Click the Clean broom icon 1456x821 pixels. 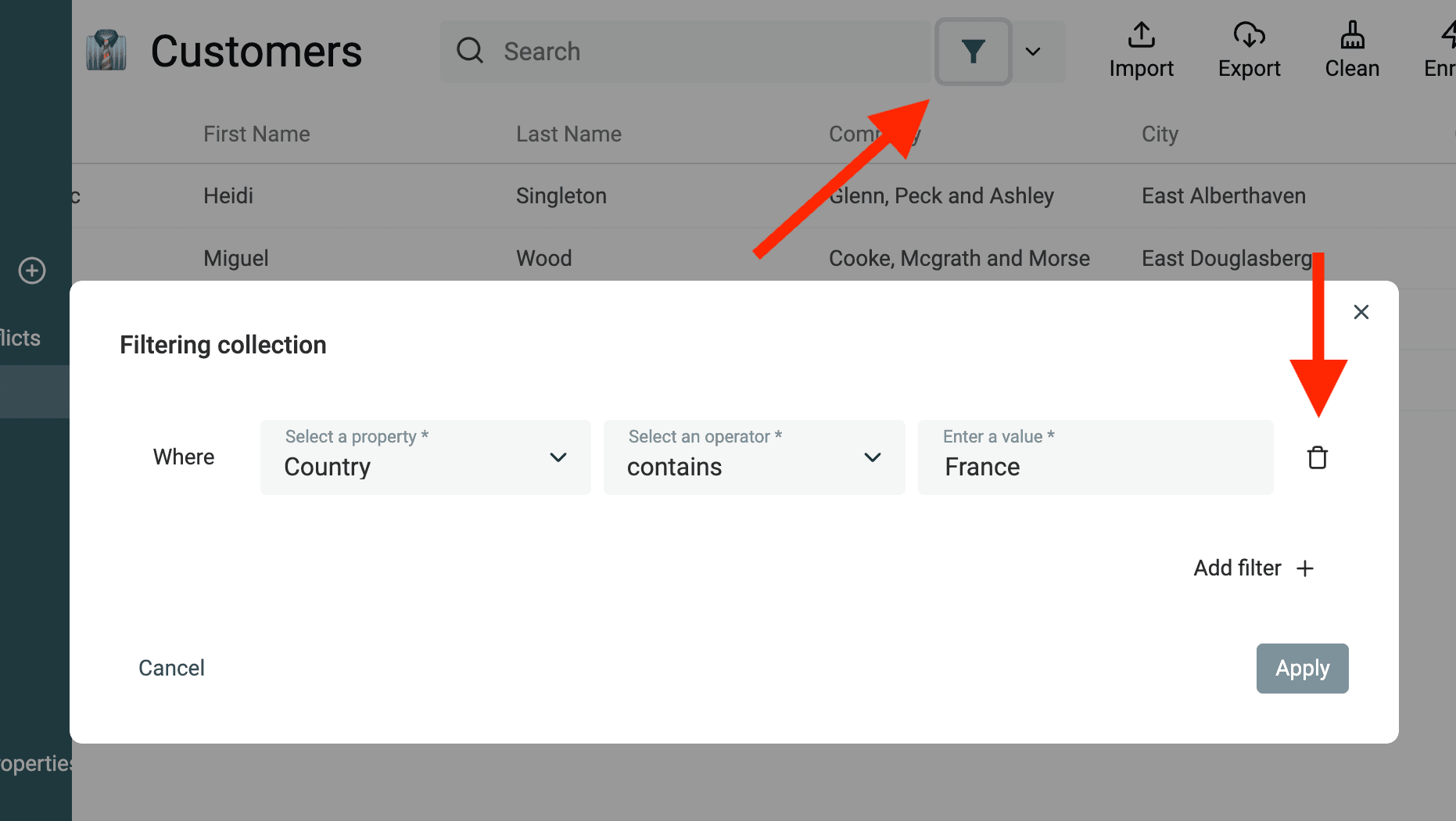1352,35
